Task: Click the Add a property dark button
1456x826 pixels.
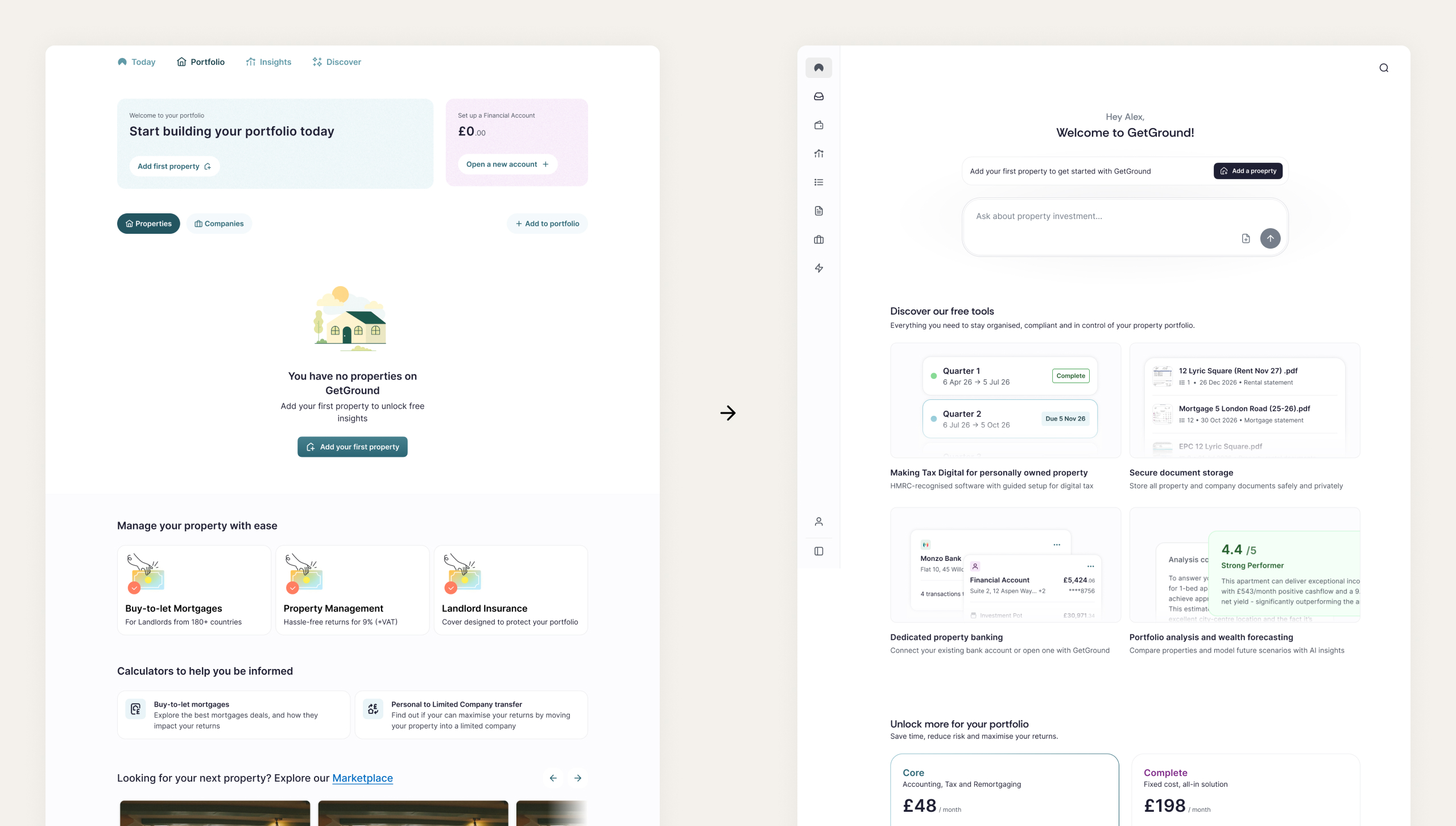Action: (1248, 171)
